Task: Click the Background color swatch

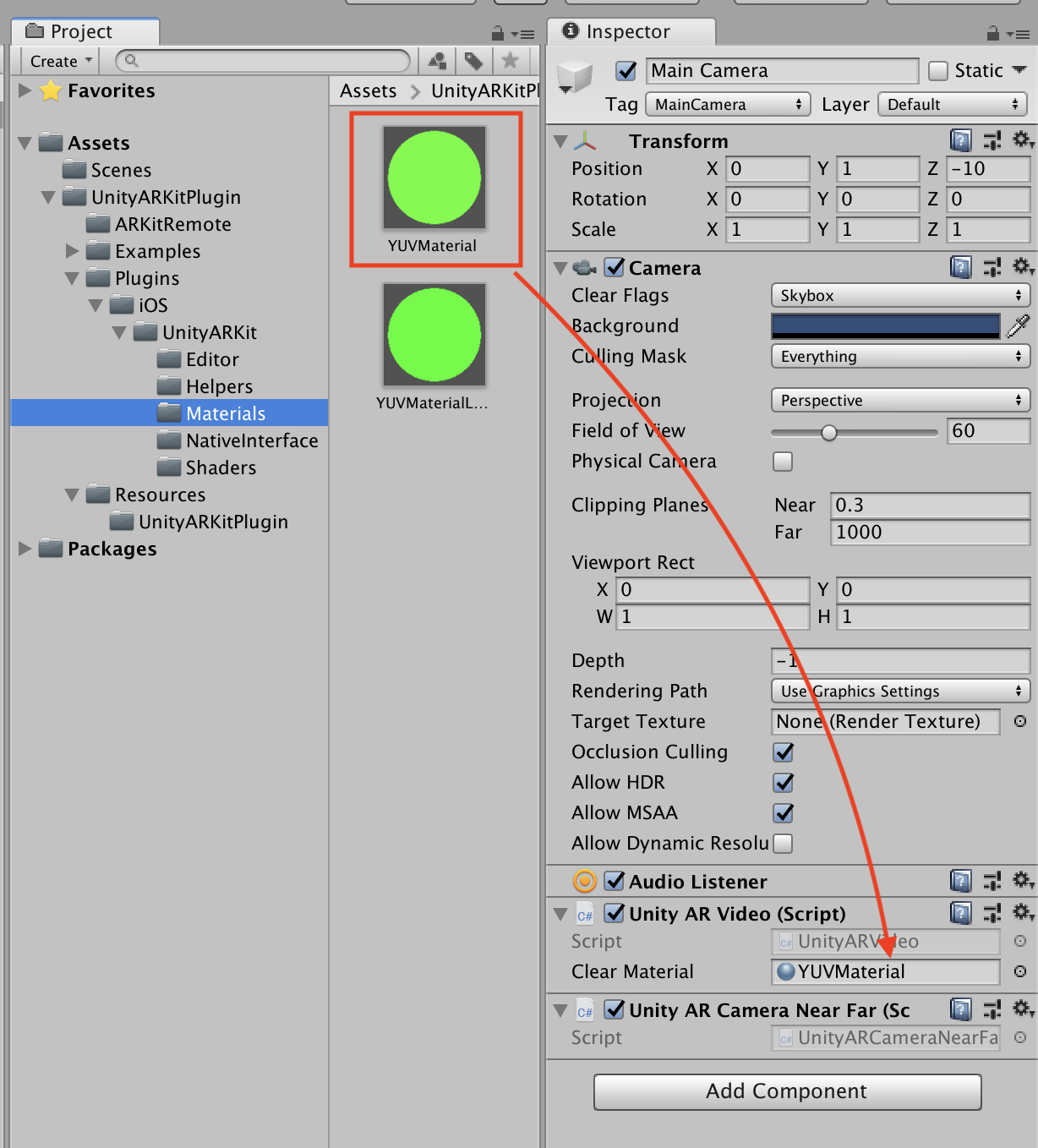Action: (x=885, y=326)
